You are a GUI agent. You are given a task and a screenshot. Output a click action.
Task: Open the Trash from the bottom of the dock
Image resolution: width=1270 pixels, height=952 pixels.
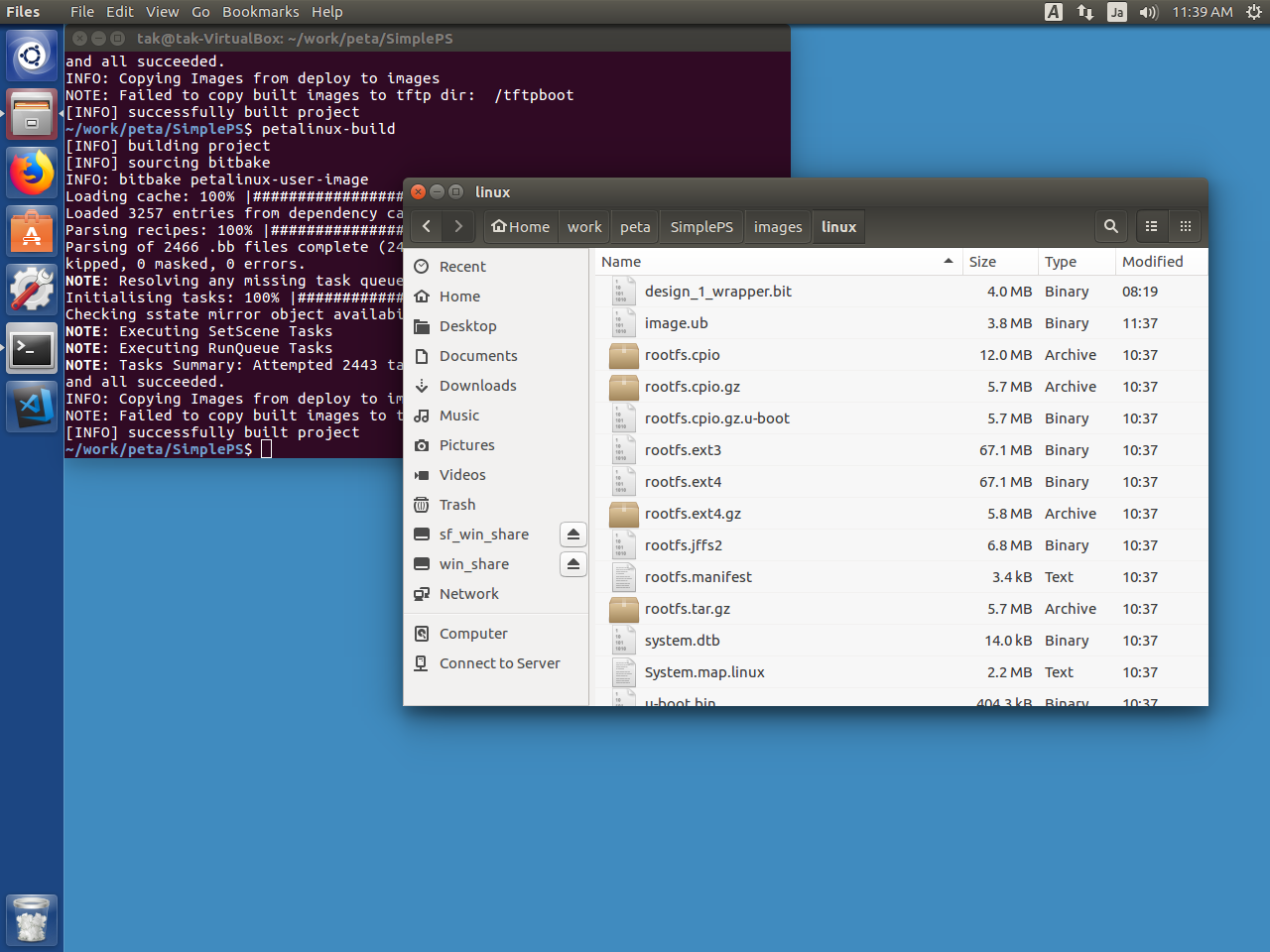click(x=32, y=919)
